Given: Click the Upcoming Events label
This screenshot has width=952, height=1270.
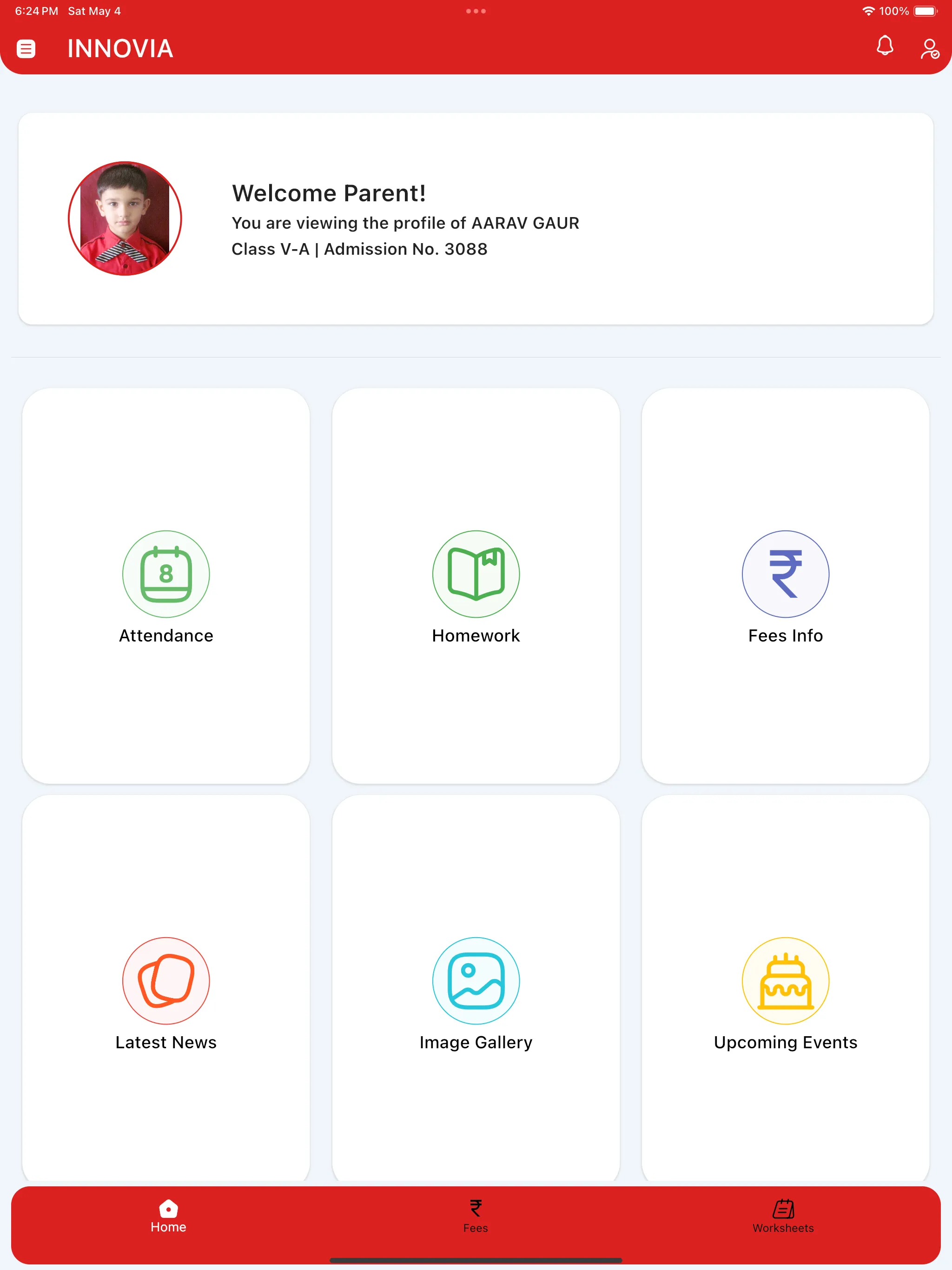Looking at the screenshot, I should point(785,1043).
